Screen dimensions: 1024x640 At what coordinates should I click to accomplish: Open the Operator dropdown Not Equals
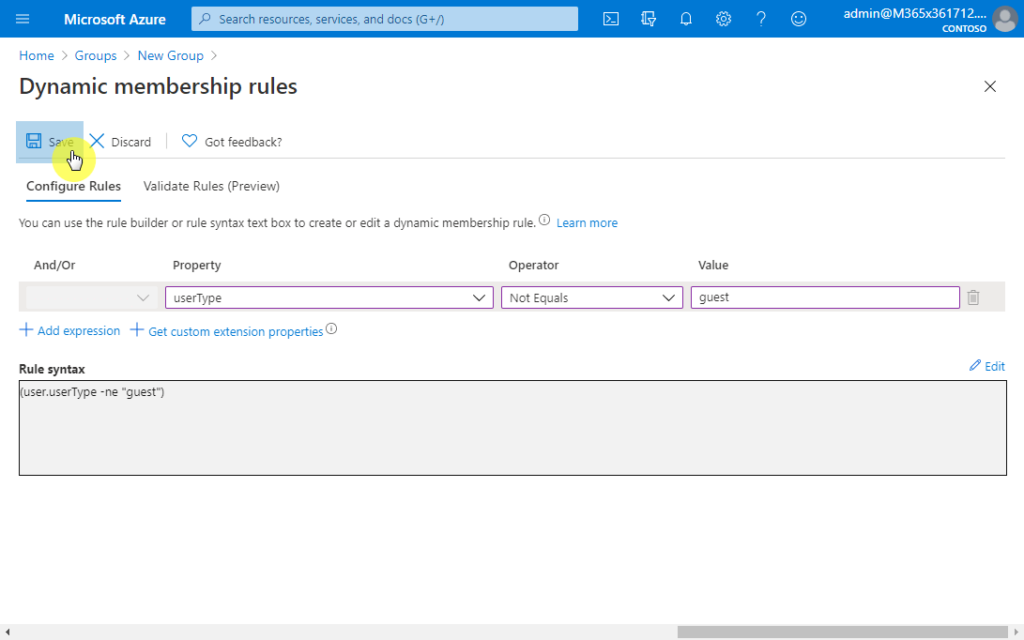click(592, 297)
